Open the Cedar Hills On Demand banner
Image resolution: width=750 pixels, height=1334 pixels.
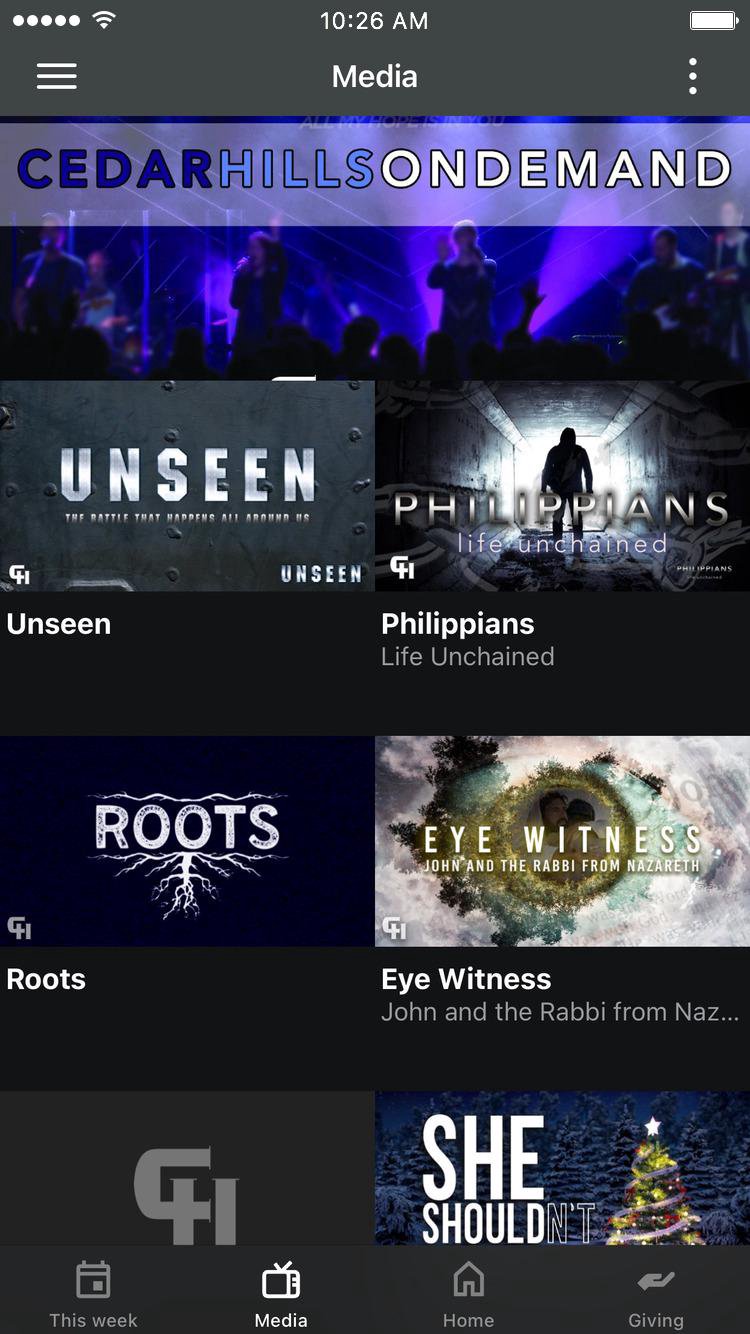tap(375, 248)
